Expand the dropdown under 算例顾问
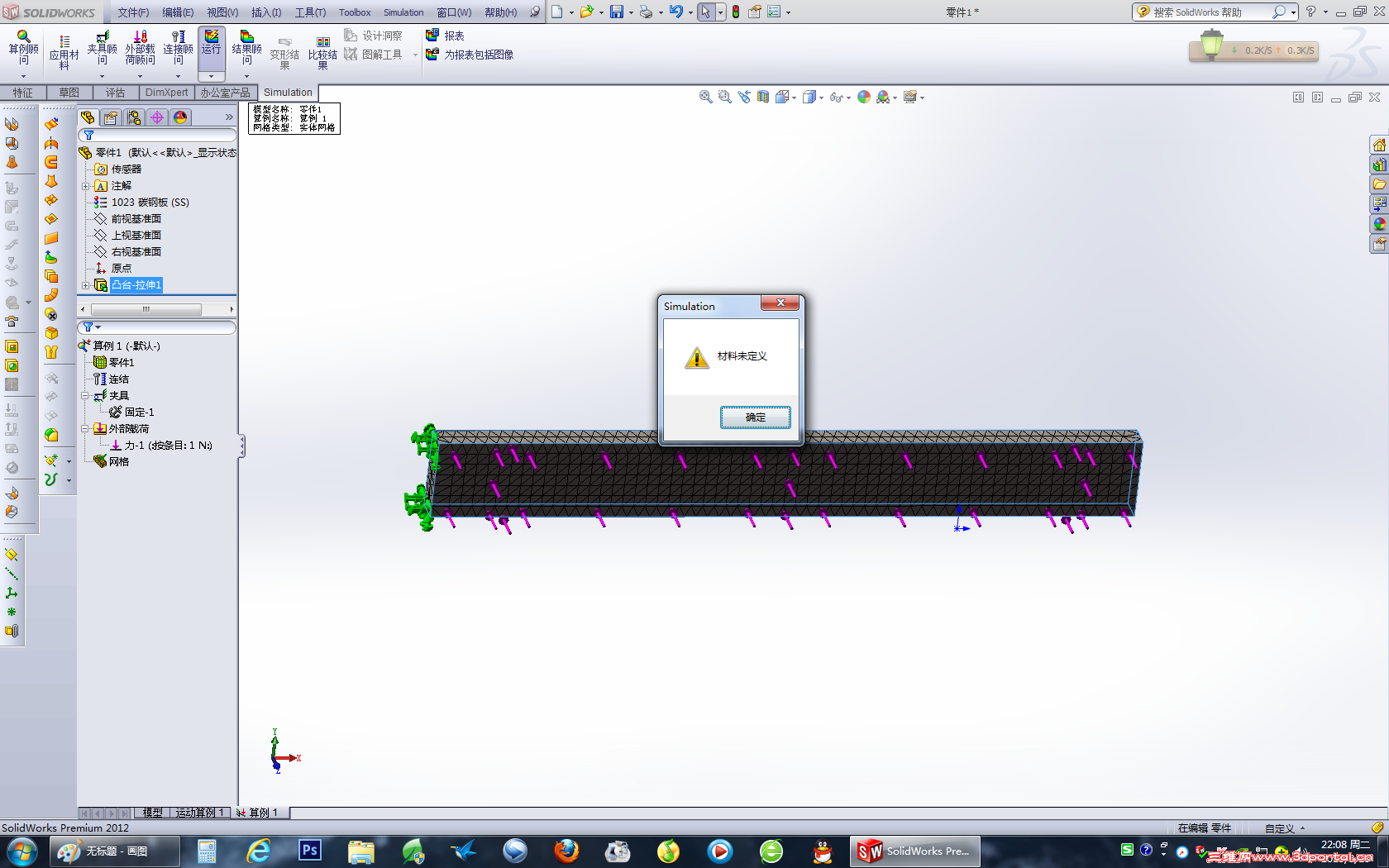Image resolution: width=1389 pixels, height=868 pixels. click(x=23, y=76)
